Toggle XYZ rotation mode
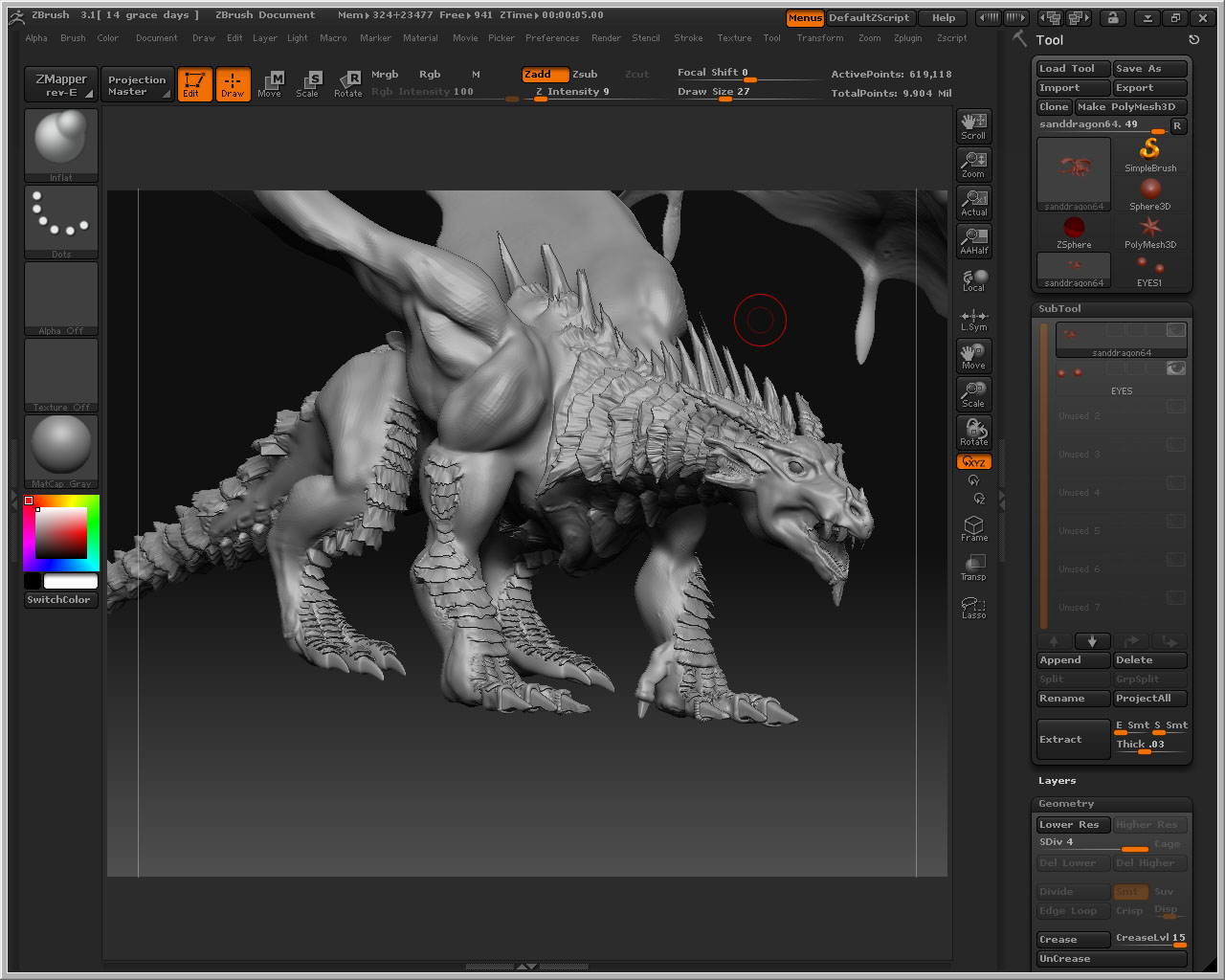The image size is (1225, 980). tap(973, 462)
